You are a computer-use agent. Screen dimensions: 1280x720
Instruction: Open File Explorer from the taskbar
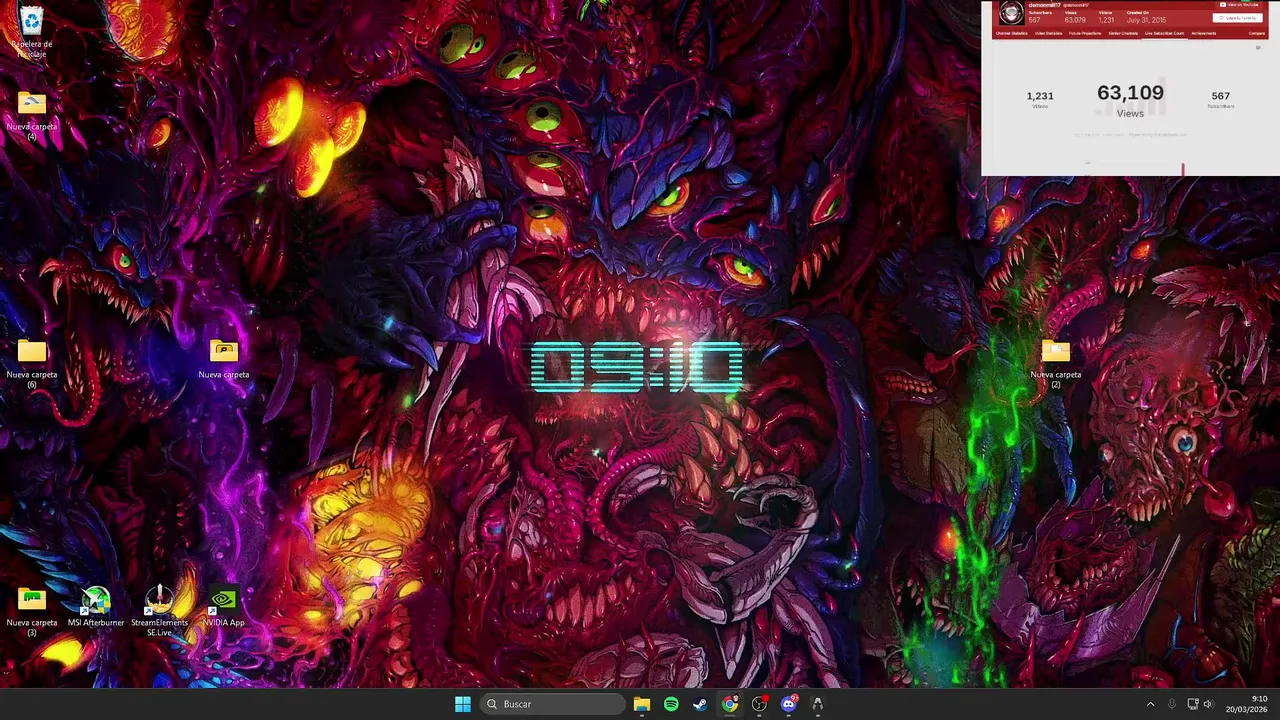[x=642, y=704]
